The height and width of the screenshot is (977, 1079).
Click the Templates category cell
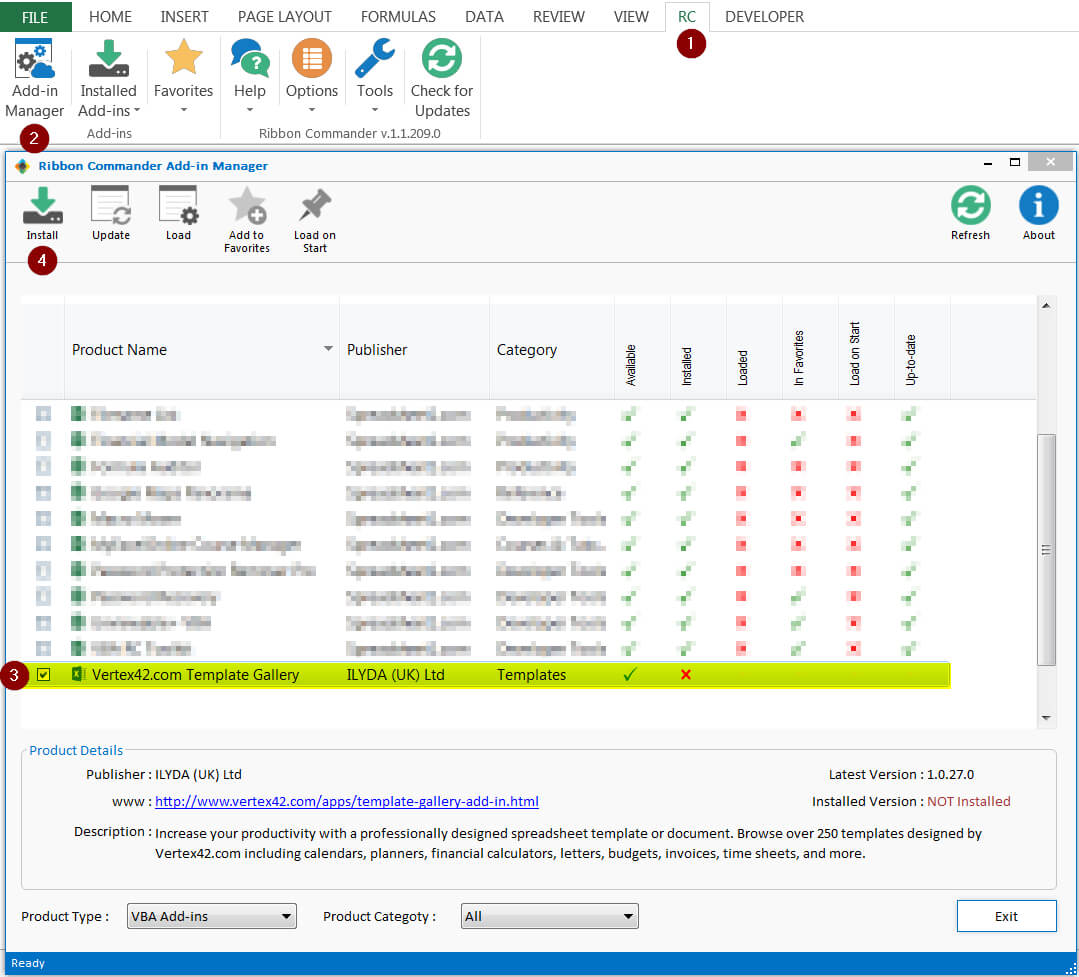click(531, 674)
